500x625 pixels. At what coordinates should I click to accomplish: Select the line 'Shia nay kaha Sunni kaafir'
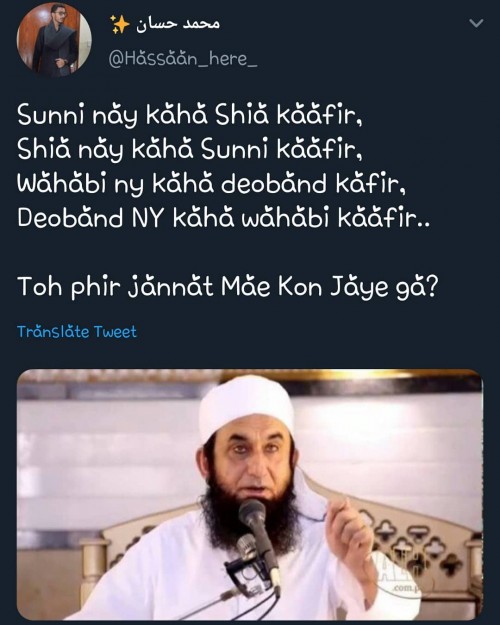coord(190,149)
